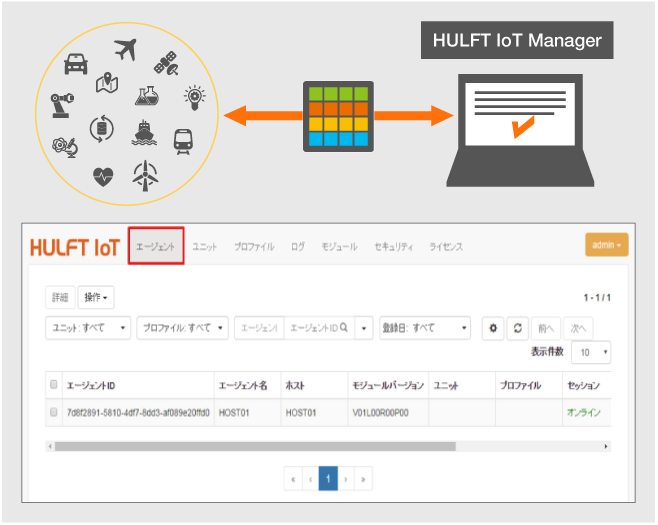Click the wind turbine icon in the circle
The height and width of the screenshot is (525, 658).
coord(145,177)
